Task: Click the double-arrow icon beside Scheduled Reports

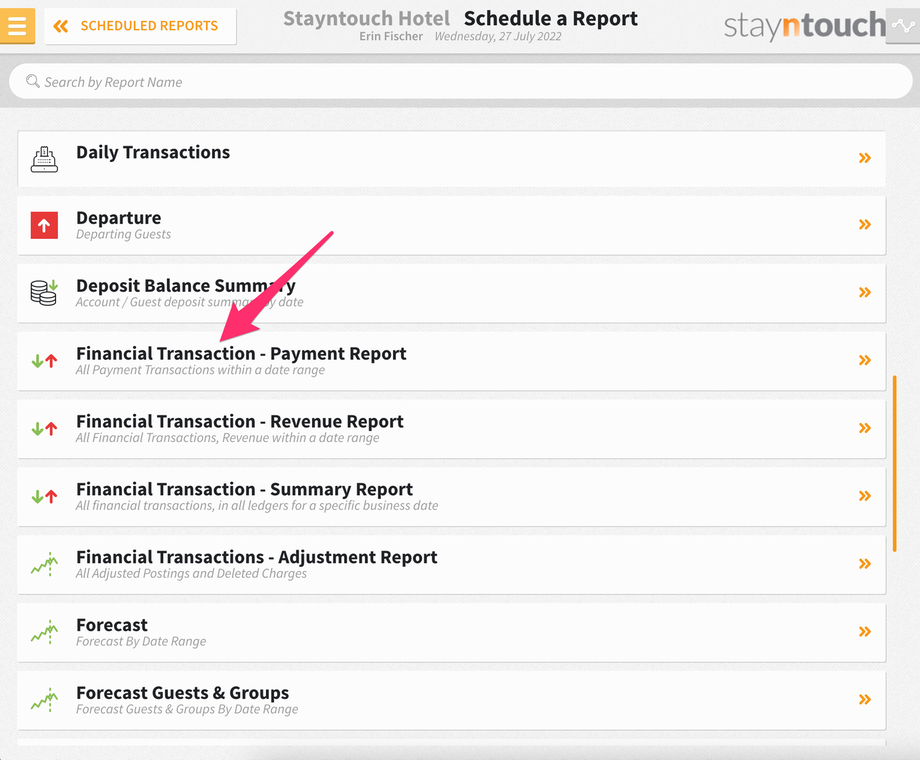Action: pos(60,26)
